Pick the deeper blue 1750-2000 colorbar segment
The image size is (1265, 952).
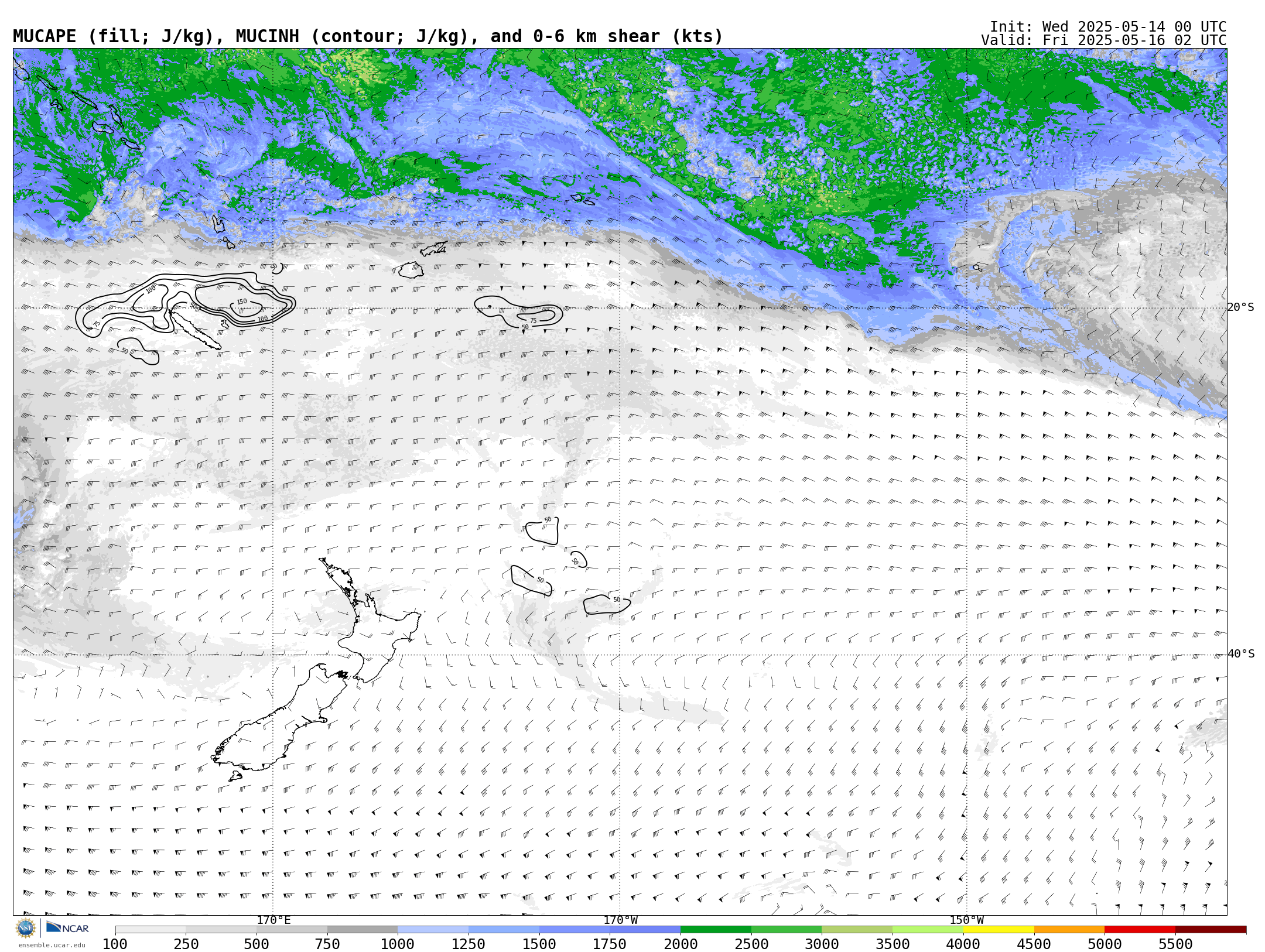645,930
